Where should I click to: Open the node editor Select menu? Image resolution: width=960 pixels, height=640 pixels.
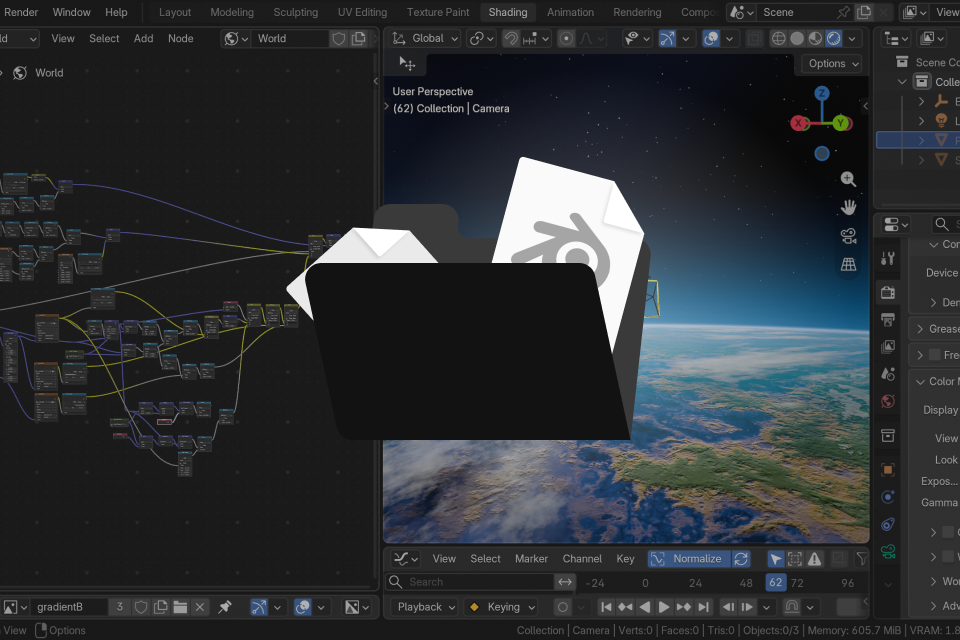[104, 39]
